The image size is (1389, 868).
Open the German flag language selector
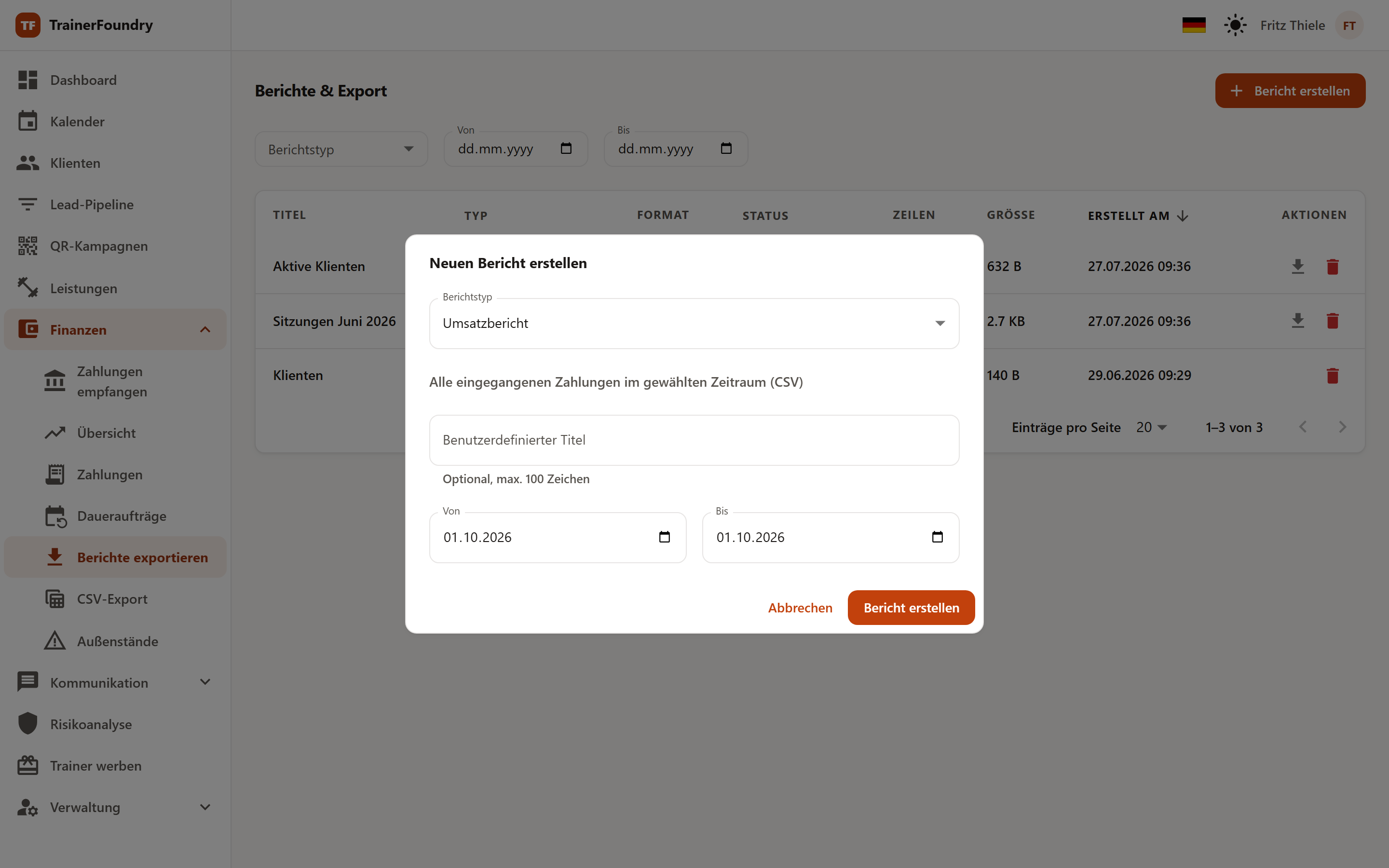click(x=1194, y=25)
